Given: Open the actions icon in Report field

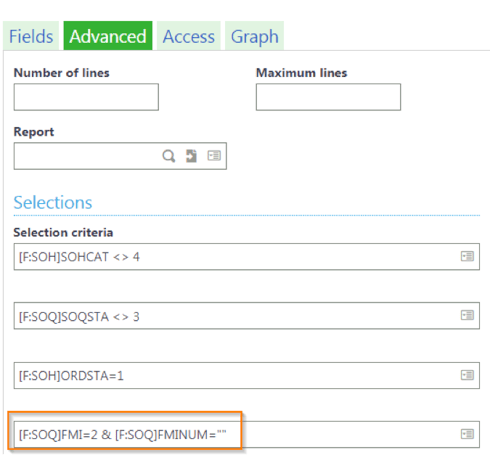Looking at the screenshot, I should click(x=214, y=156).
